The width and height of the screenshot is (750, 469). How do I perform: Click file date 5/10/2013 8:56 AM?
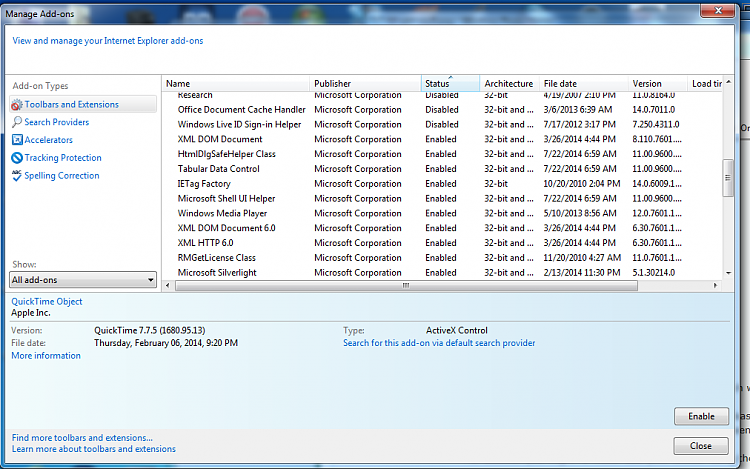click(580, 213)
